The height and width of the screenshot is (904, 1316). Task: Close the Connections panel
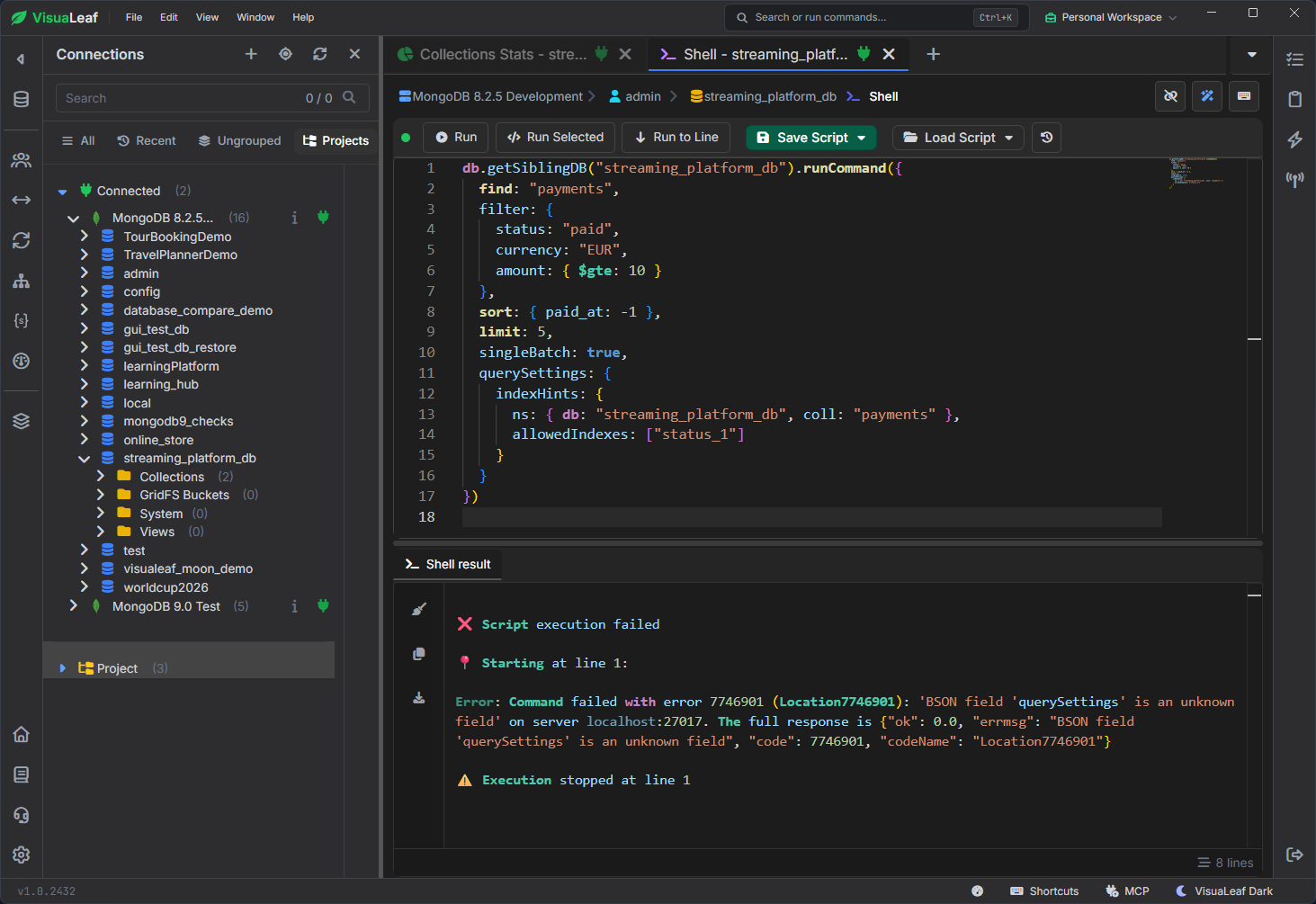354,54
